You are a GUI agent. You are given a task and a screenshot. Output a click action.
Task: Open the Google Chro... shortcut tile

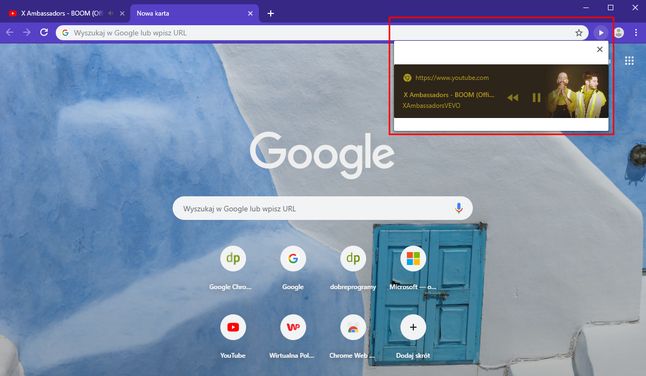click(x=233, y=268)
